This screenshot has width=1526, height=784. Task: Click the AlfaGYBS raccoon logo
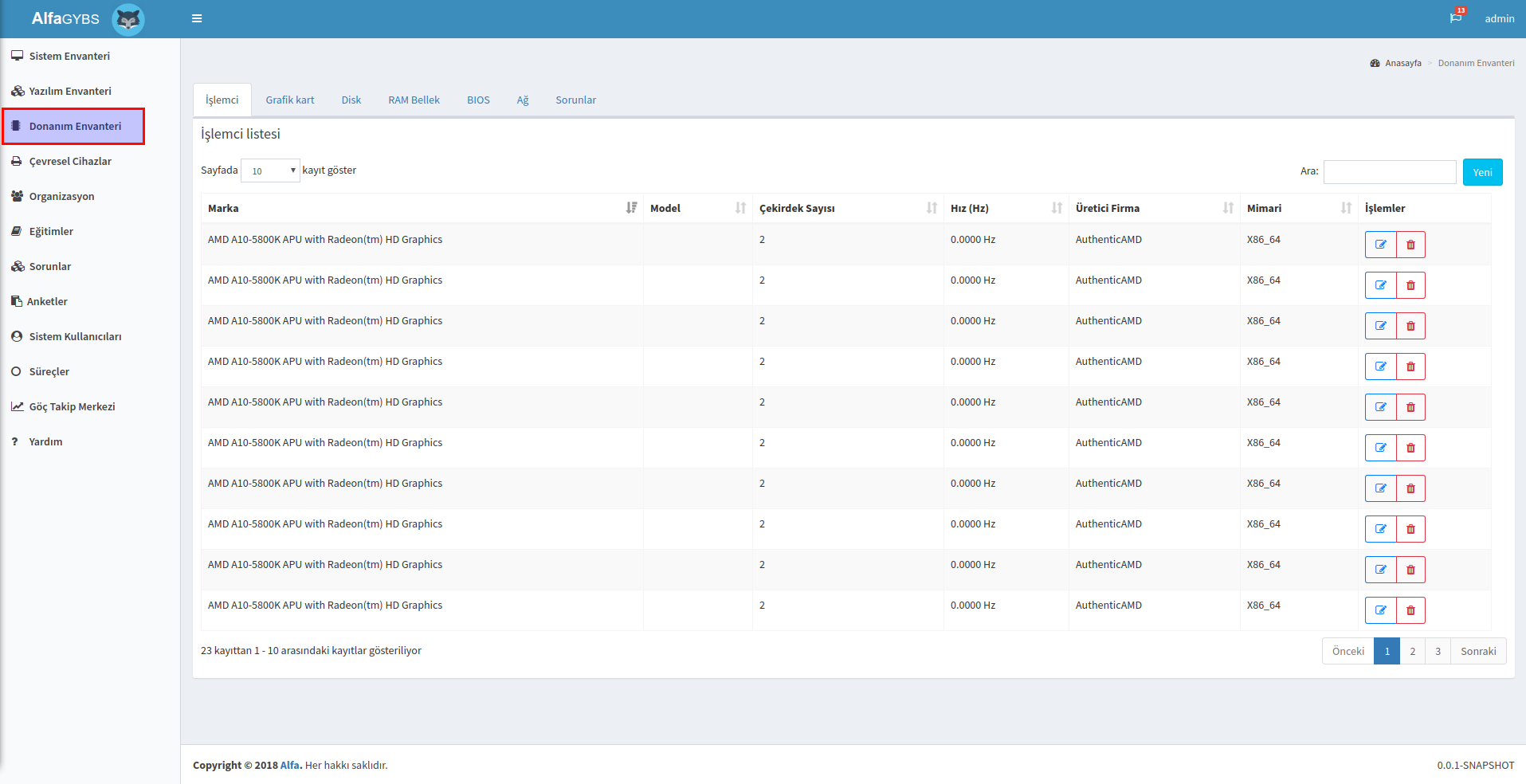128,19
